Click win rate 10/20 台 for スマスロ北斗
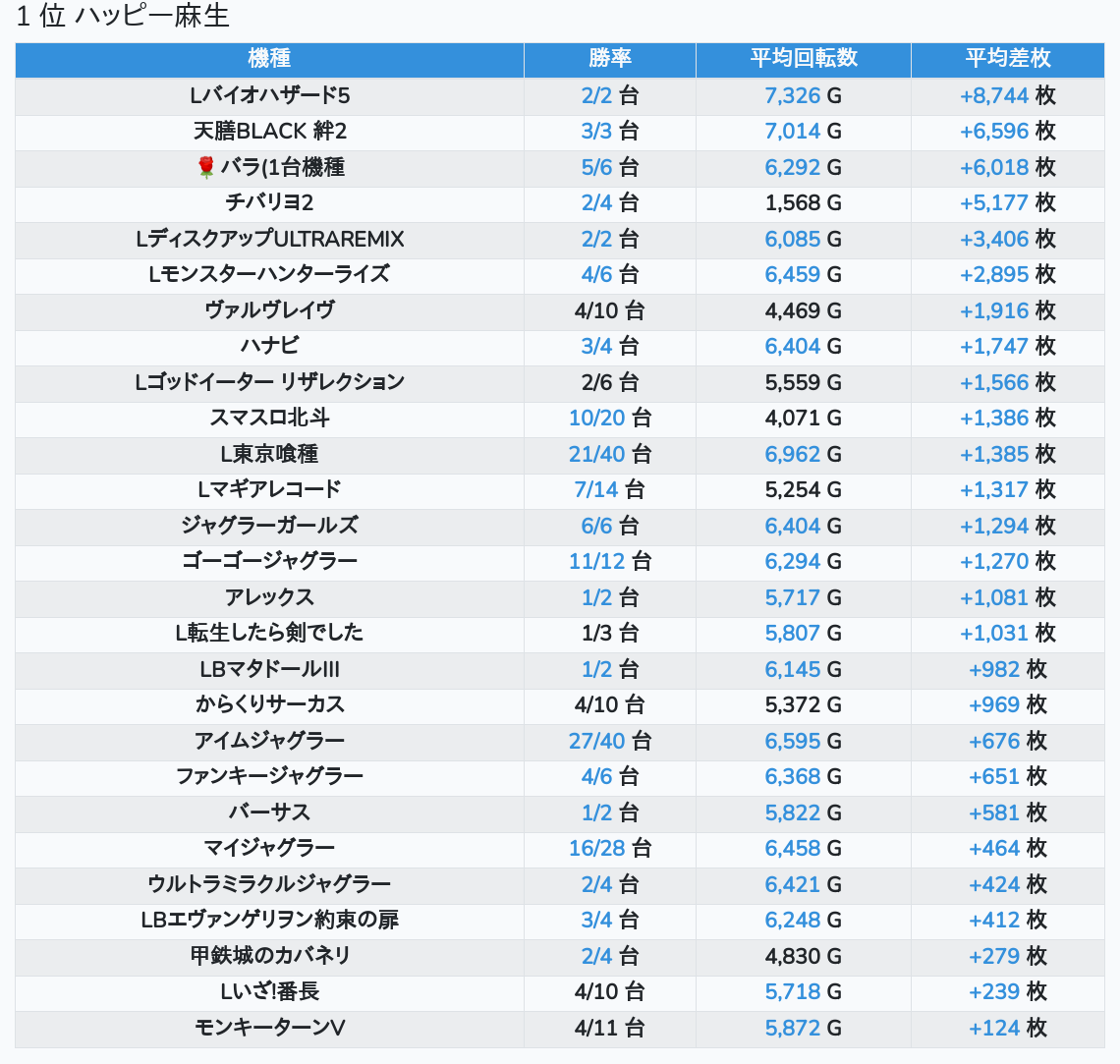 610,418
